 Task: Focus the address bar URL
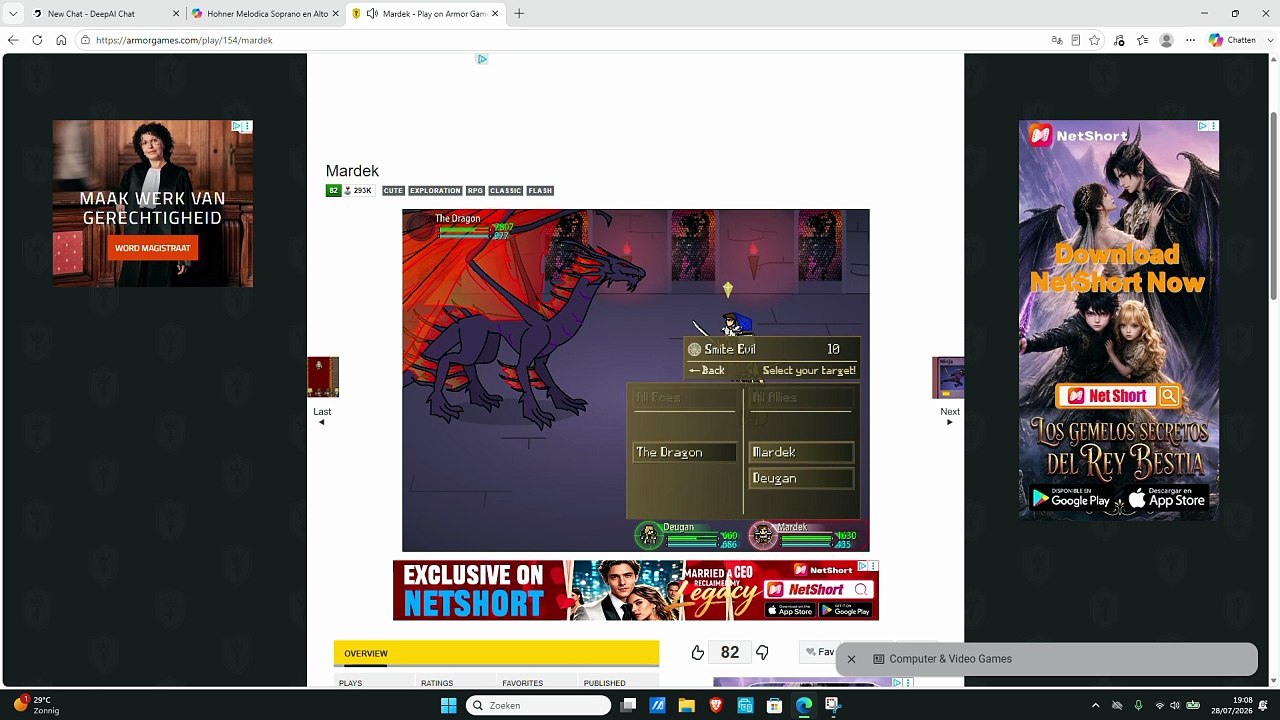pos(184,40)
